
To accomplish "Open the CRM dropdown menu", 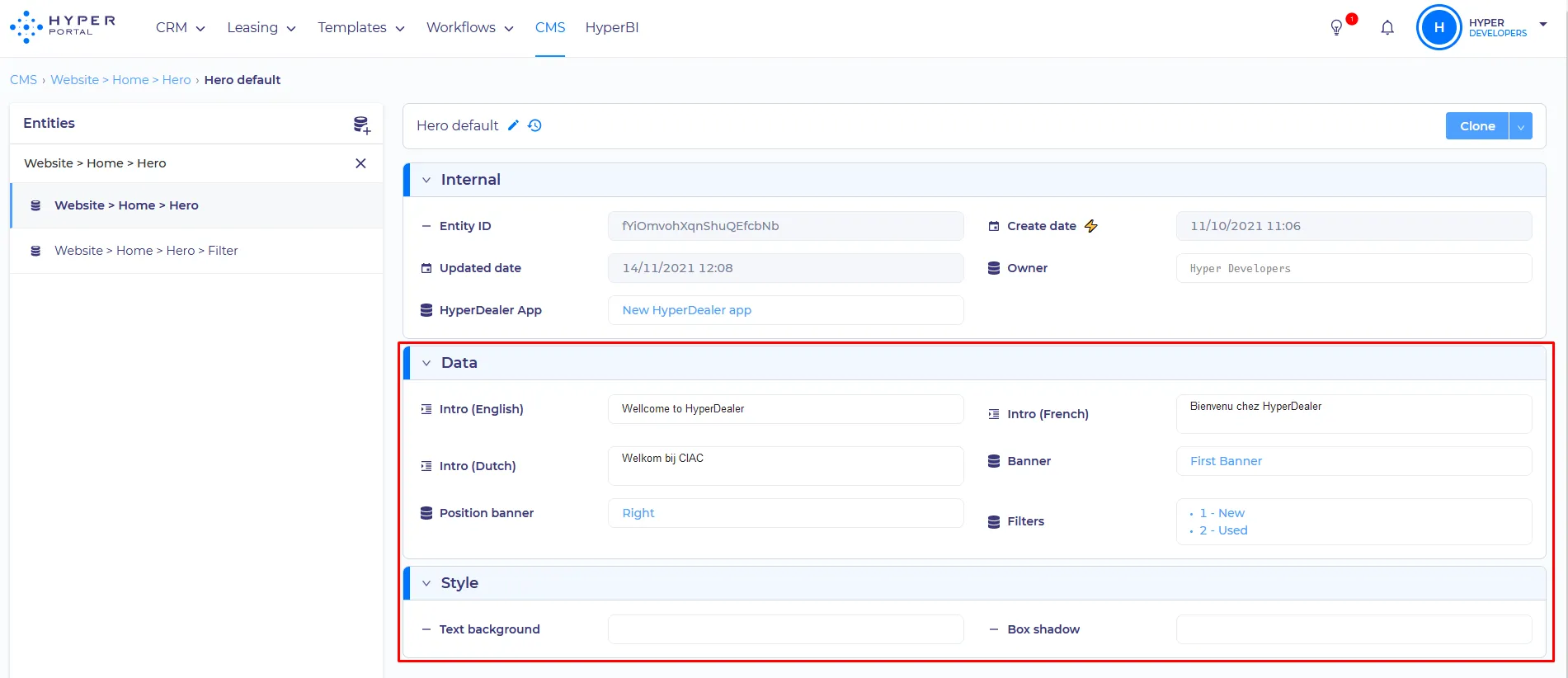I will 181,28.
